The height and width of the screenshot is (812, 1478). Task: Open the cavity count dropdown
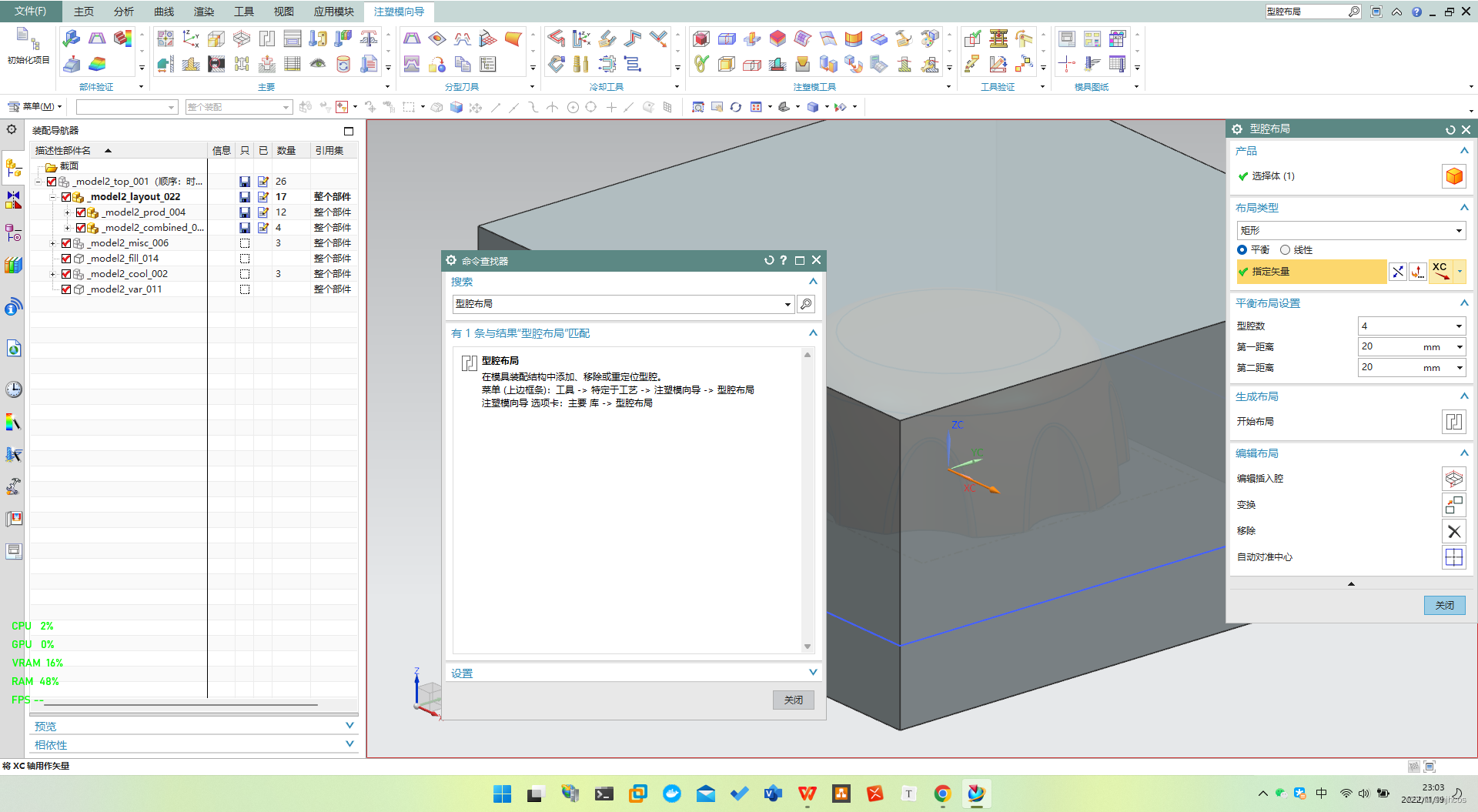pos(1411,326)
